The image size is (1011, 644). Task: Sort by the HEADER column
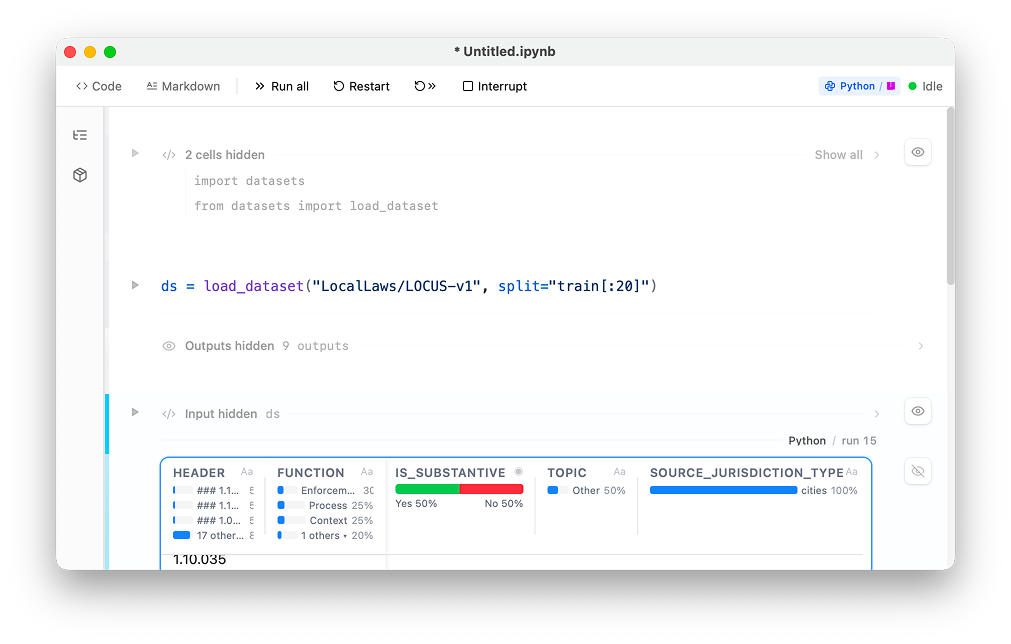tap(199, 473)
